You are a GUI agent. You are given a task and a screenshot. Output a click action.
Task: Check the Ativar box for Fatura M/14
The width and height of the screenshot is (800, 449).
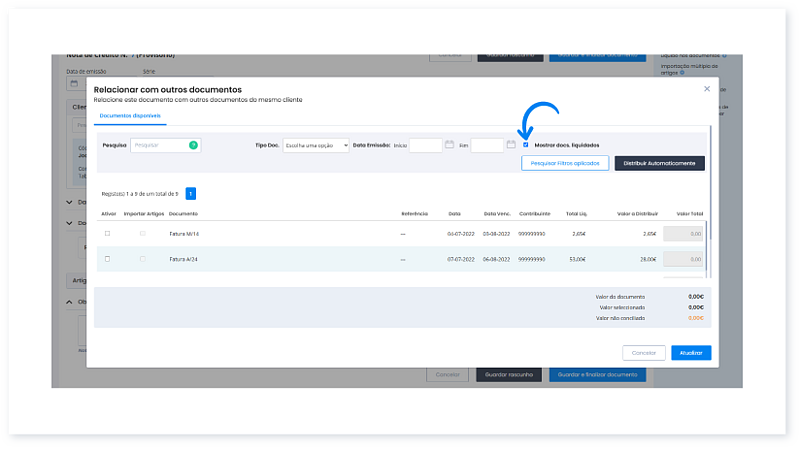[x=107, y=233]
